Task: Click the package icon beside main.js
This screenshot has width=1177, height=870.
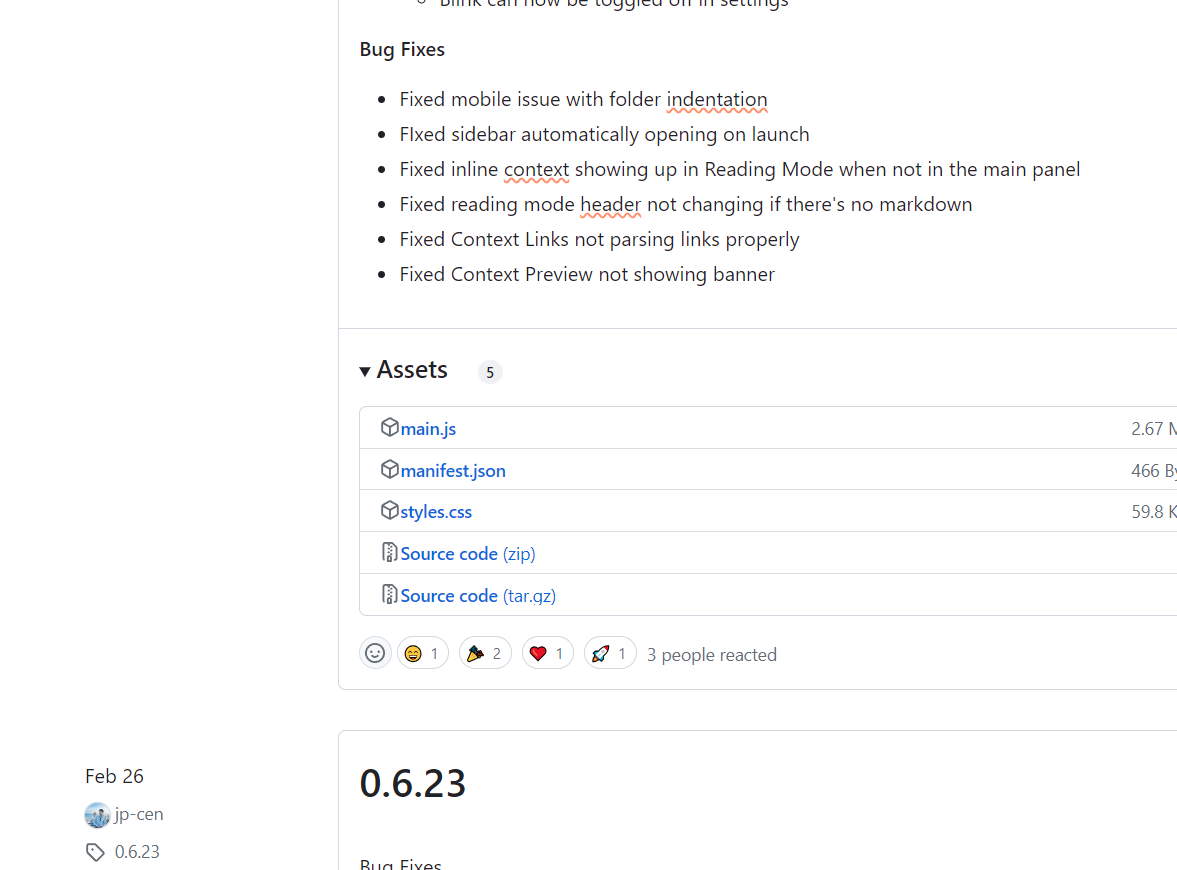Action: point(390,426)
